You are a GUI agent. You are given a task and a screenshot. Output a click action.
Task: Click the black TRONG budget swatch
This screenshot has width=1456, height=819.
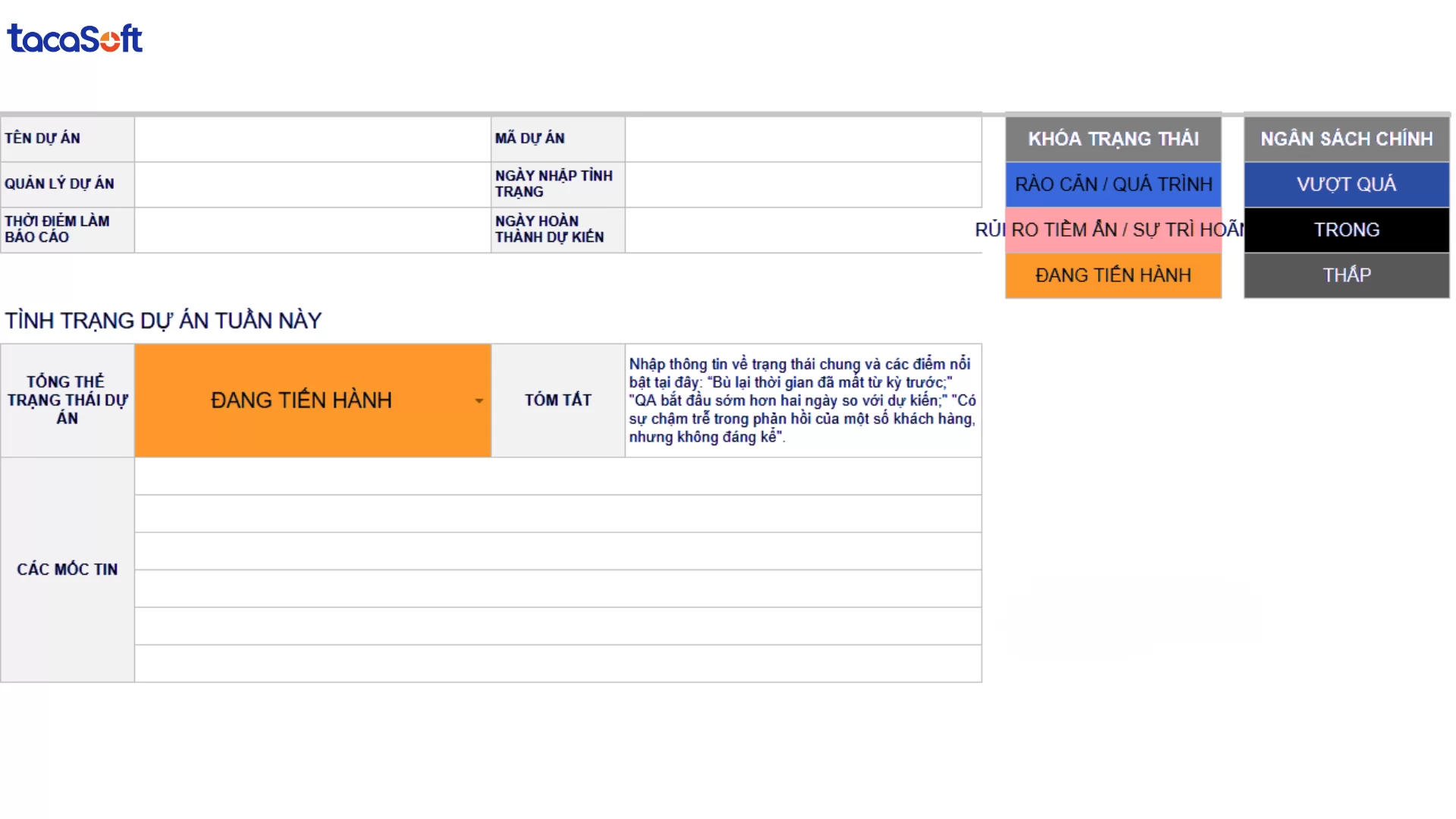[x=1346, y=230]
